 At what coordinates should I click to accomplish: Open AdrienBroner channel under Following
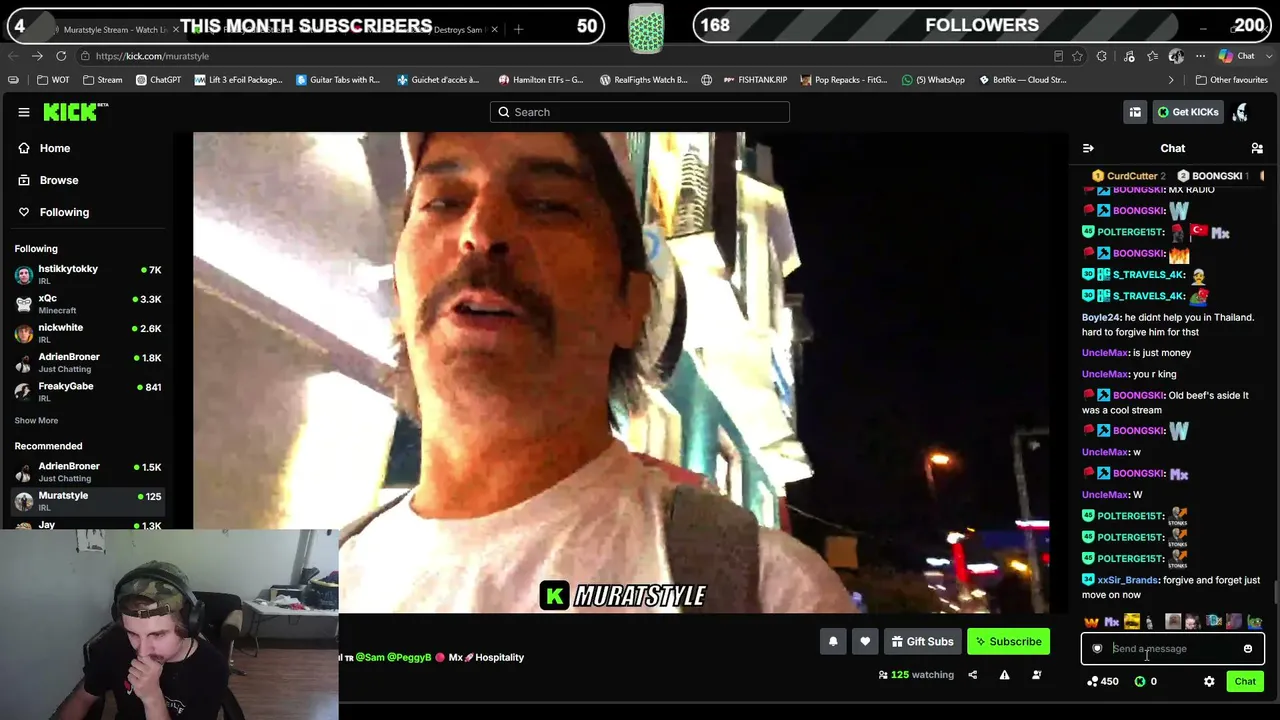[x=88, y=362]
